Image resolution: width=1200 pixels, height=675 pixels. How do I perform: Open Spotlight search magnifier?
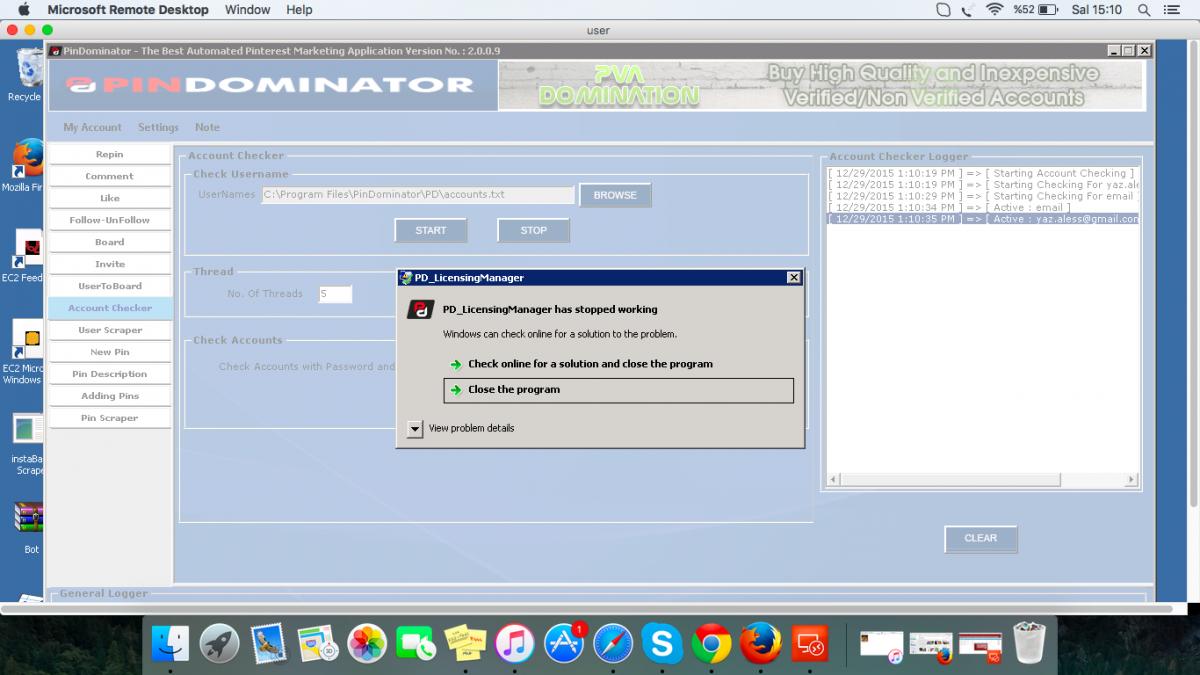(1143, 9)
